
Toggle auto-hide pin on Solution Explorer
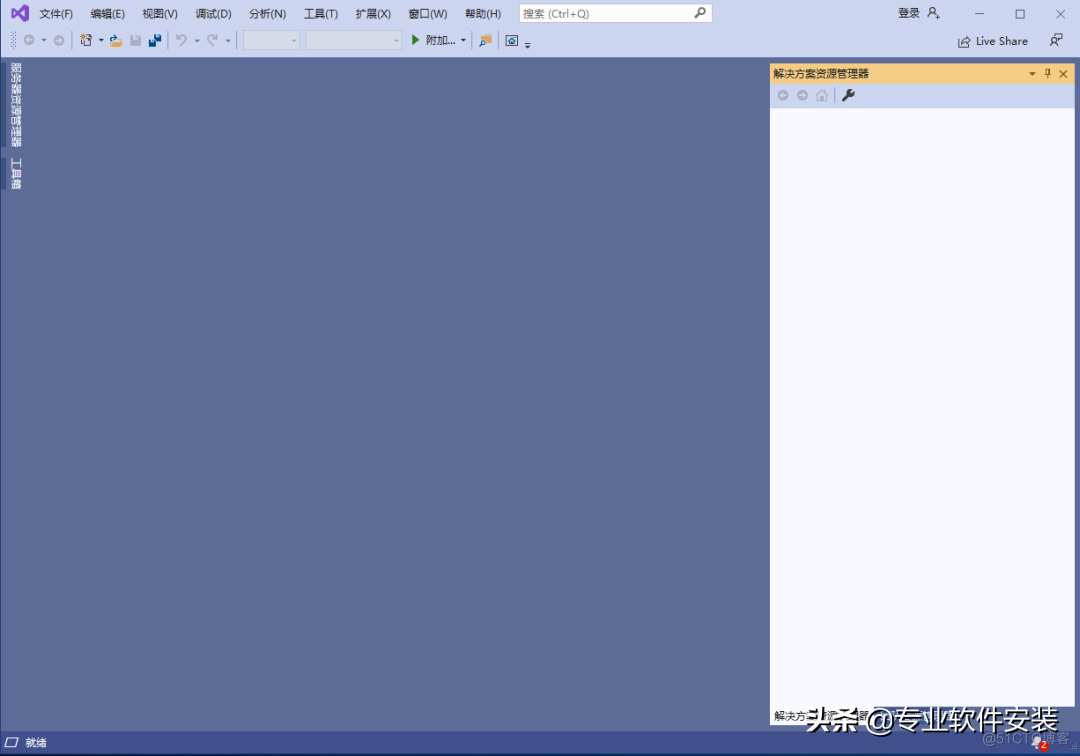[1047, 72]
